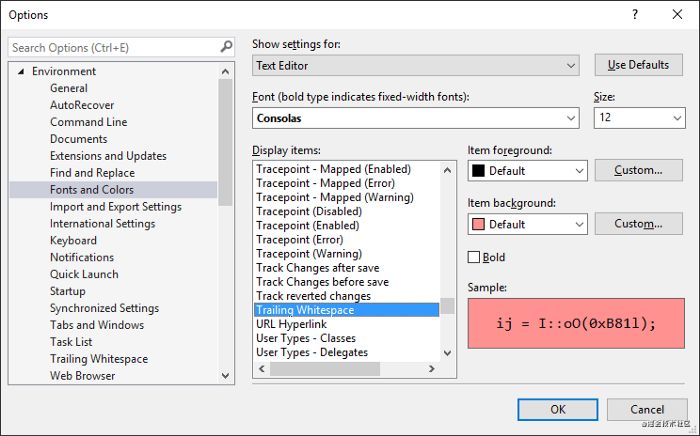Select Keyboard in the Environment tree
This screenshot has width=700, height=436.
click(73, 241)
